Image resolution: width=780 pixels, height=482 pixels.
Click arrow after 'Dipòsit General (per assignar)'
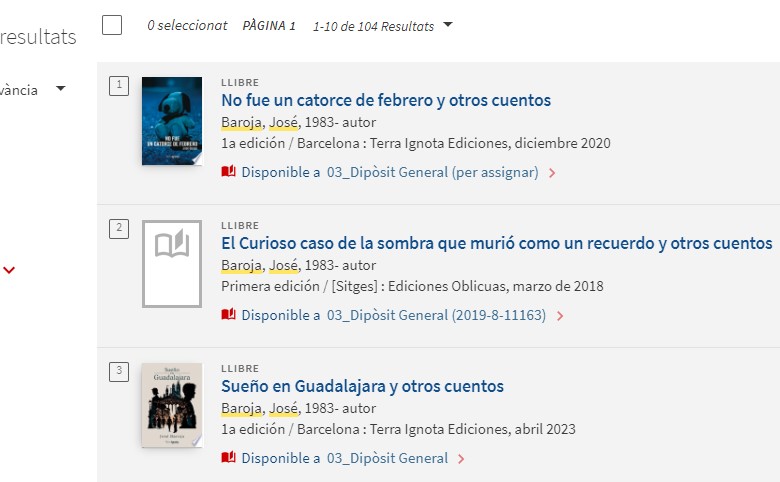552,173
